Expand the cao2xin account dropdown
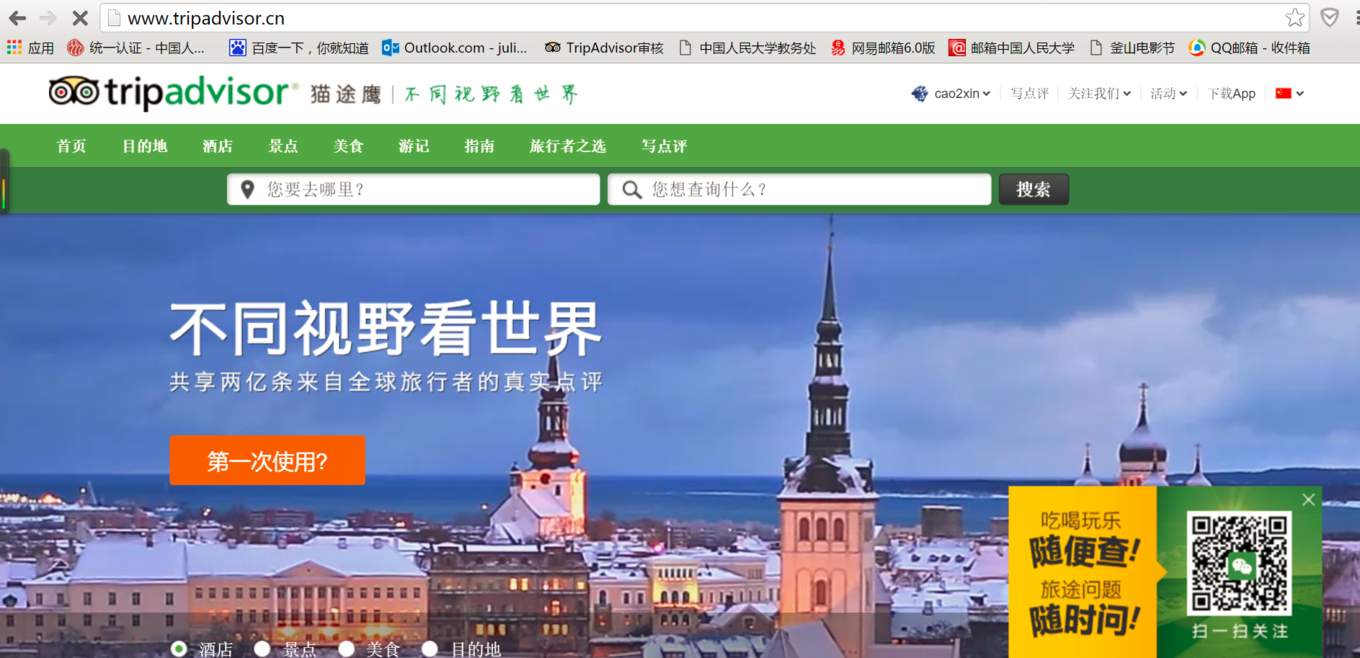Image resolution: width=1360 pixels, height=658 pixels. 986,94
